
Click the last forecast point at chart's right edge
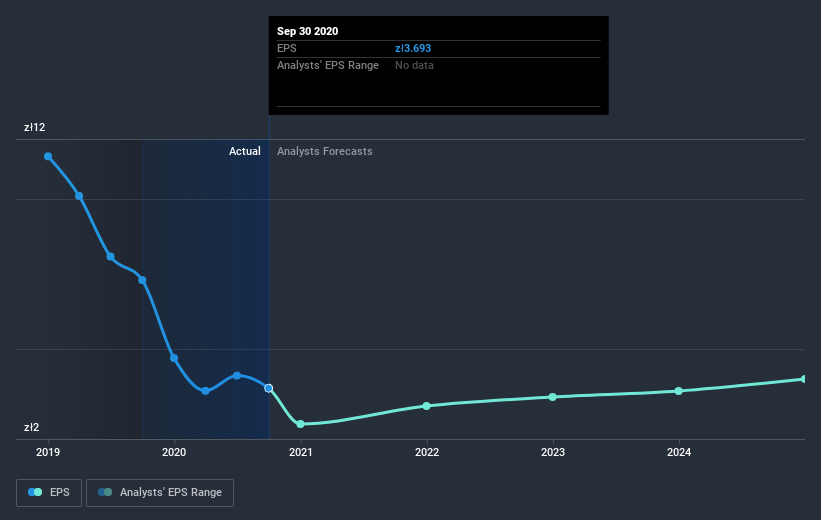click(803, 379)
